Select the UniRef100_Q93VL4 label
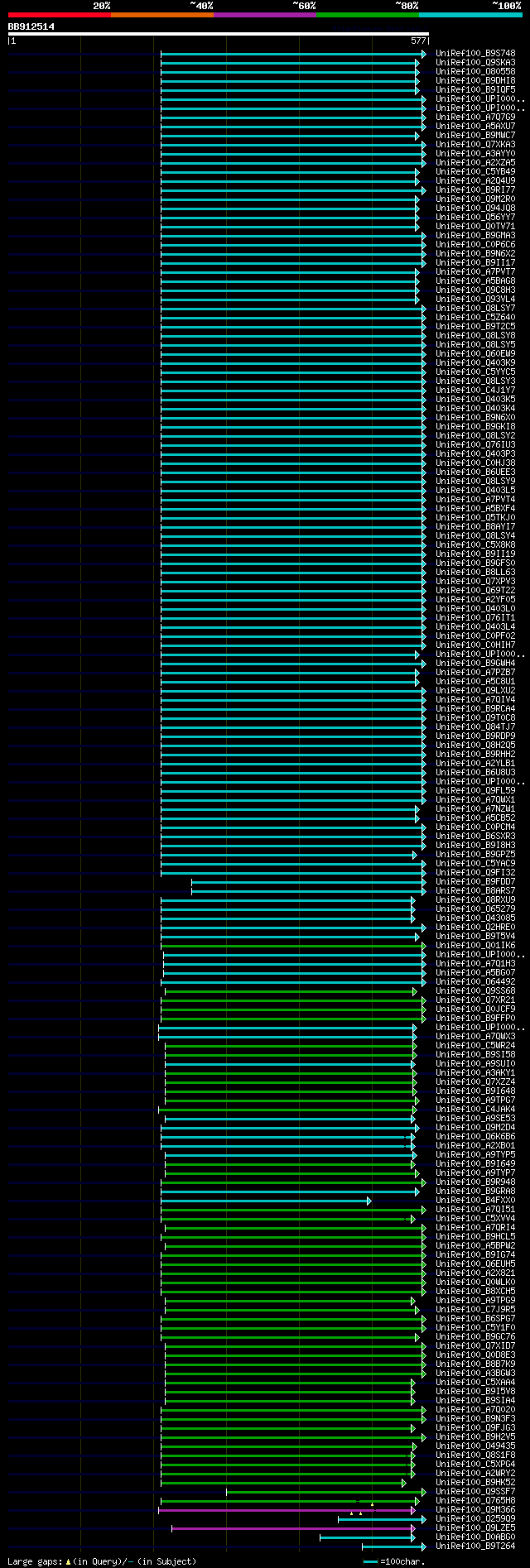The height and width of the screenshot is (1568, 530). click(x=475, y=300)
